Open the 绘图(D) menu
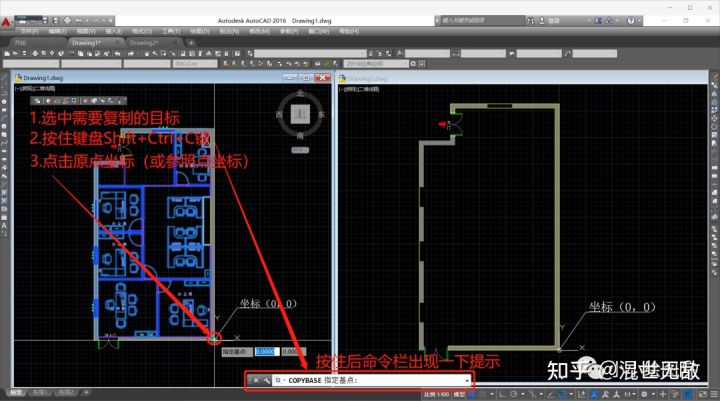 click(200, 31)
